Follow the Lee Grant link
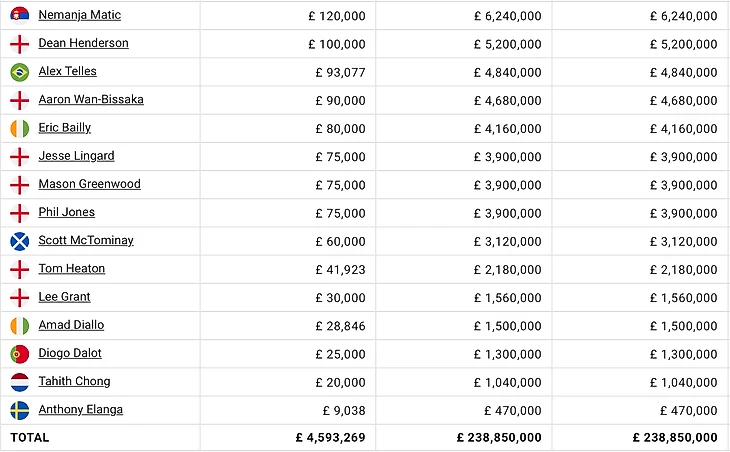Viewport: 730px width, 452px height. 64,297
